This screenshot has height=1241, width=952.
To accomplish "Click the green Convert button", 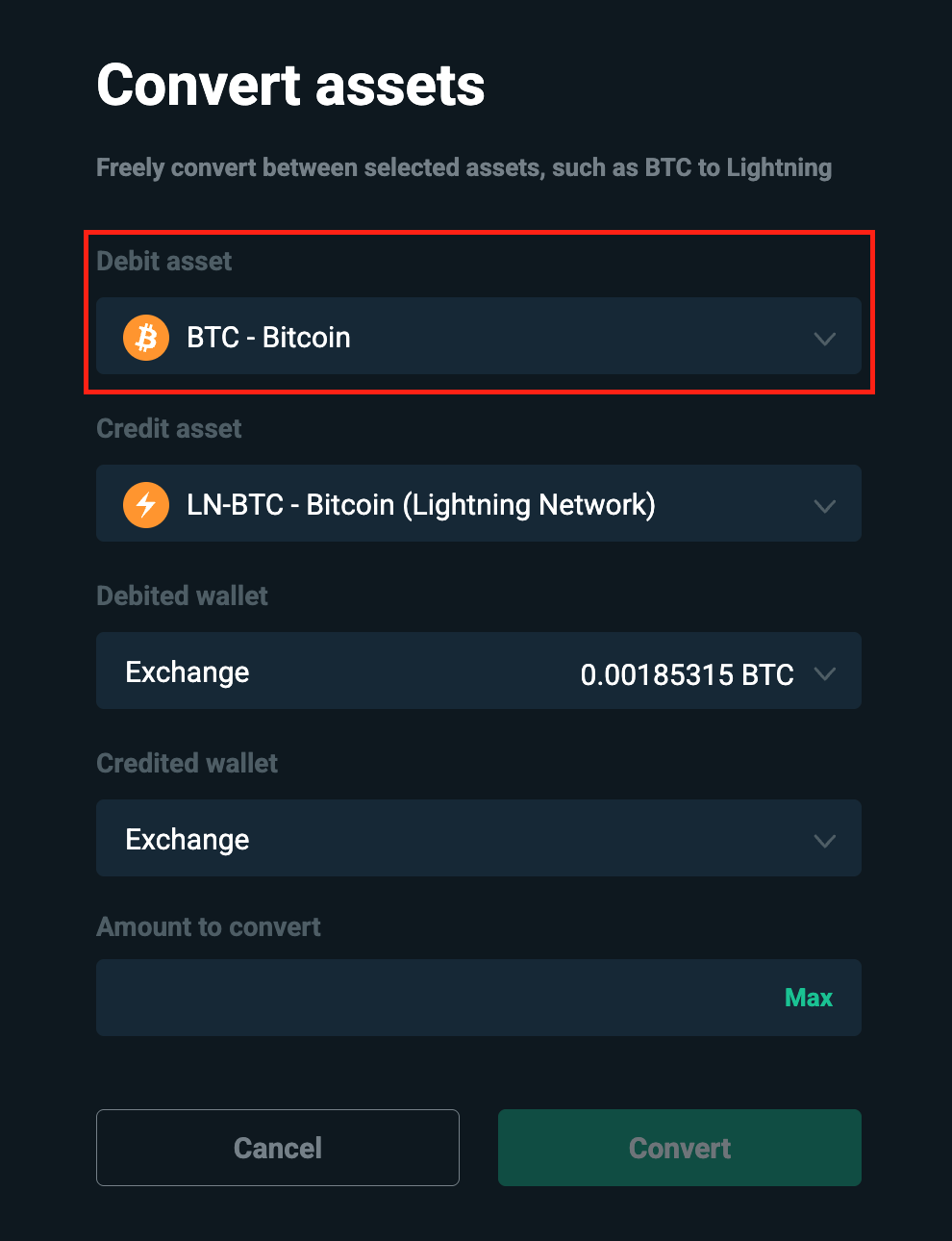I will 680,1148.
